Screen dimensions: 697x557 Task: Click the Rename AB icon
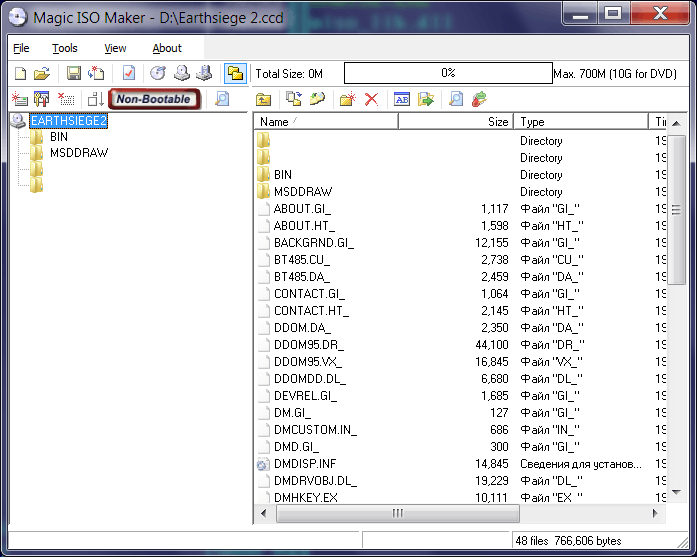[402, 99]
